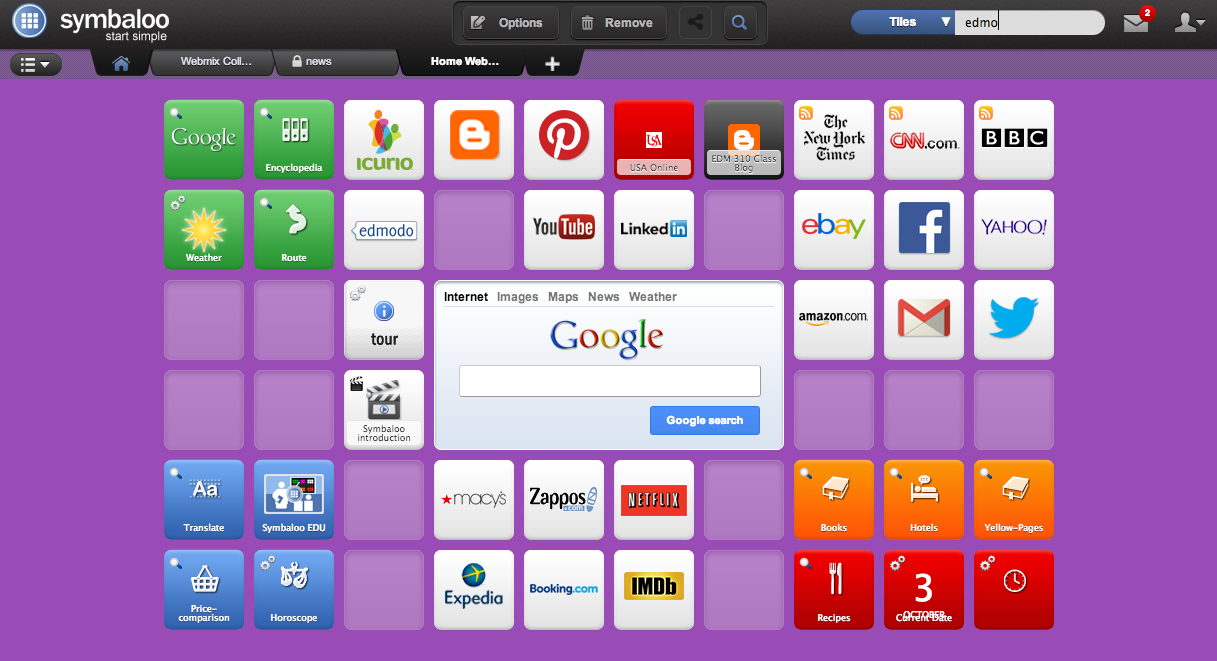This screenshot has width=1217, height=661.
Task: Select the Images tab in Google widget
Action: tap(517, 297)
